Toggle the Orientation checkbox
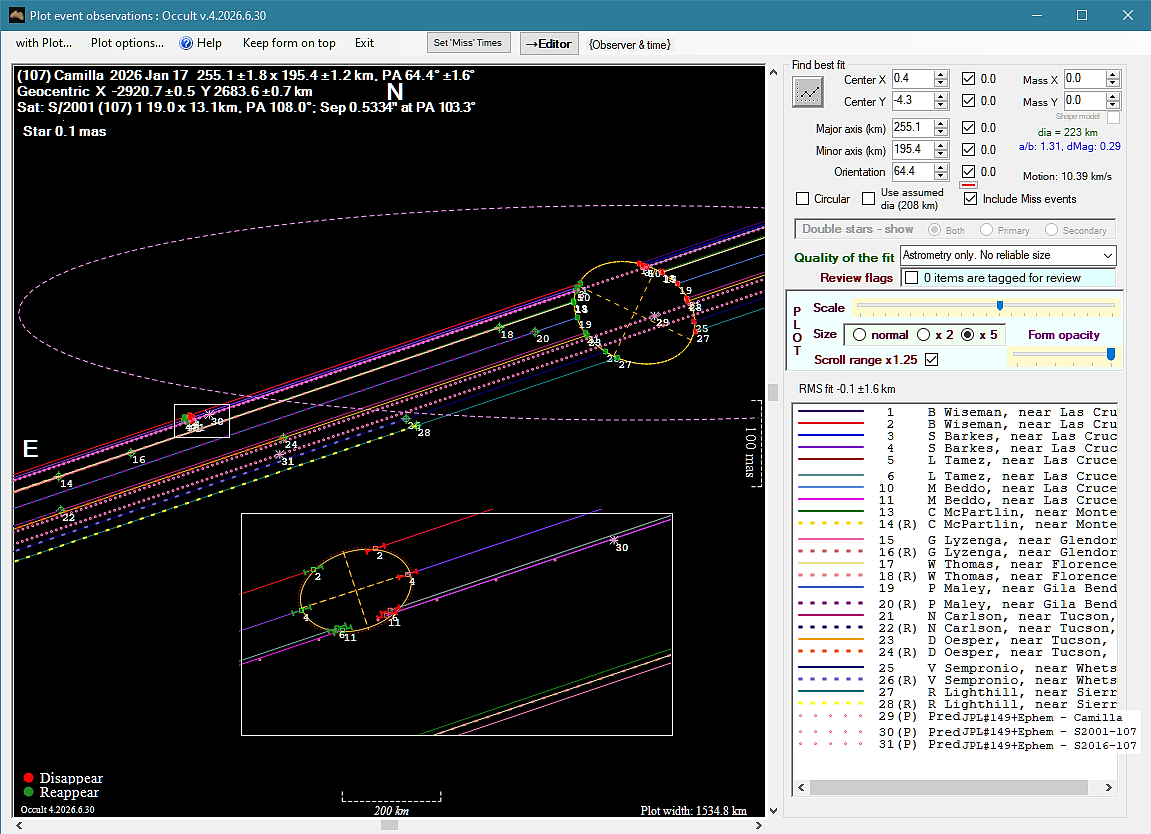The height and width of the screenshot is (834, 1151). [969, 172]
